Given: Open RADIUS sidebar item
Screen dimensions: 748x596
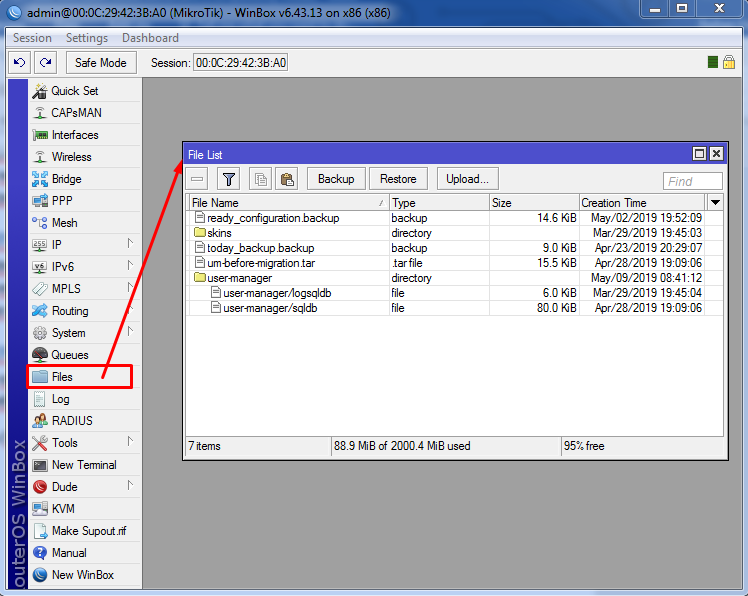Looking at the screenshot, I should click(x=86, y=421).
